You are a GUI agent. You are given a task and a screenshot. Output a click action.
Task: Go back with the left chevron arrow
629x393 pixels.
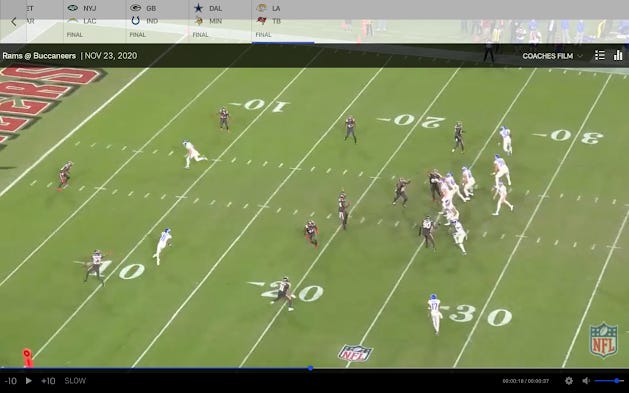14,22
